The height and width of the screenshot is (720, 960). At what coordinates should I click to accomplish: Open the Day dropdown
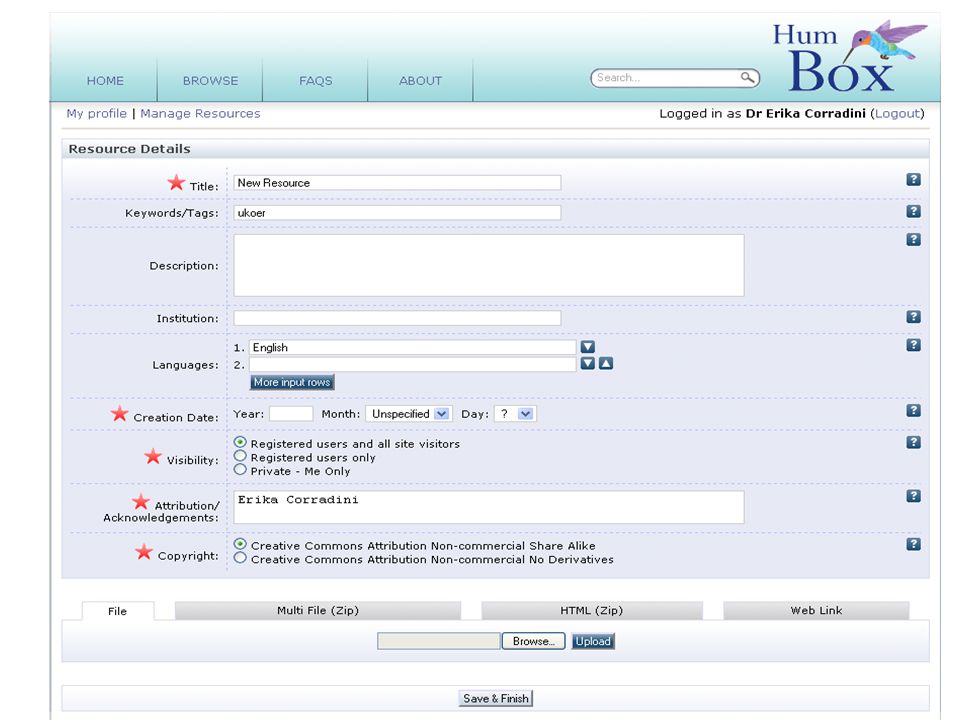pos(515,414)
